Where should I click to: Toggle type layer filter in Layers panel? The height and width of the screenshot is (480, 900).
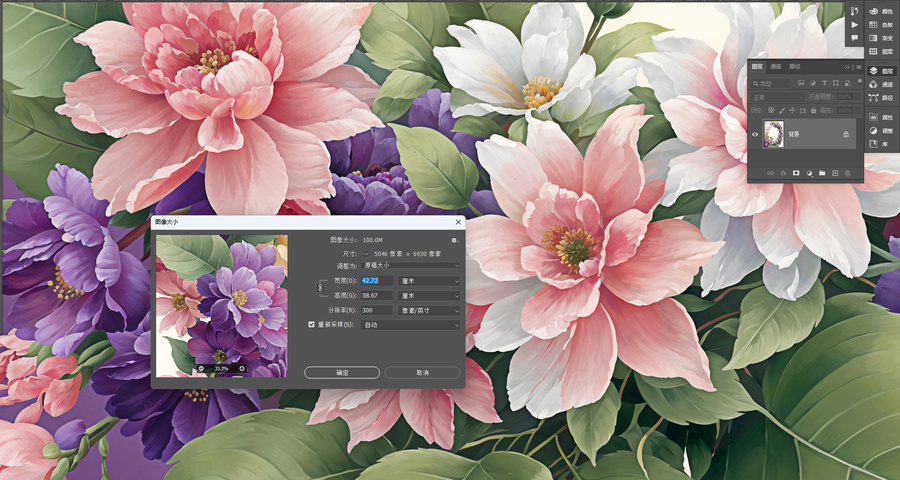pos(824,83)
